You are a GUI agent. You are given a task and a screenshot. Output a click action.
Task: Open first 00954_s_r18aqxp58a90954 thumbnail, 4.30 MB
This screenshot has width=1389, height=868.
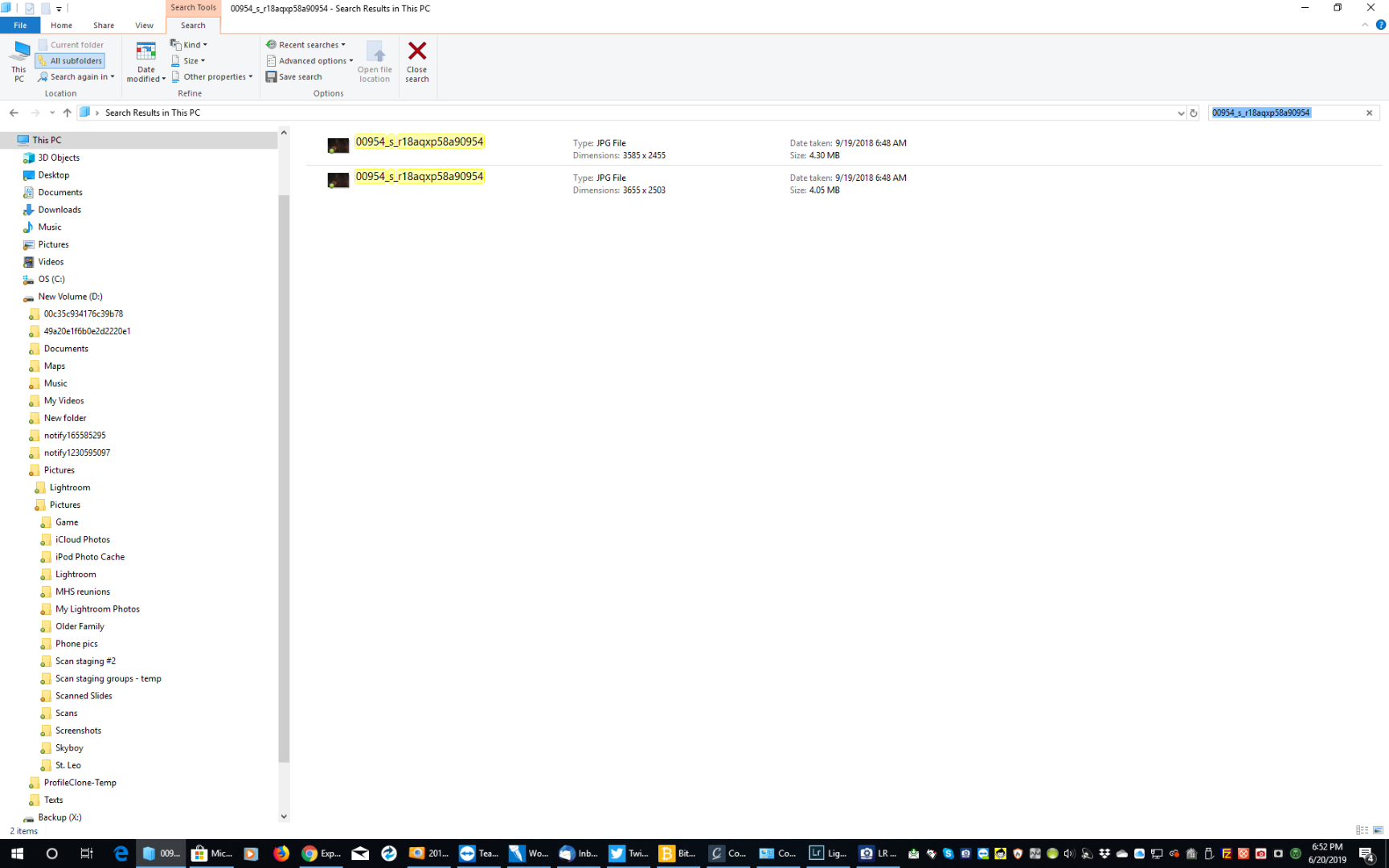338,145
